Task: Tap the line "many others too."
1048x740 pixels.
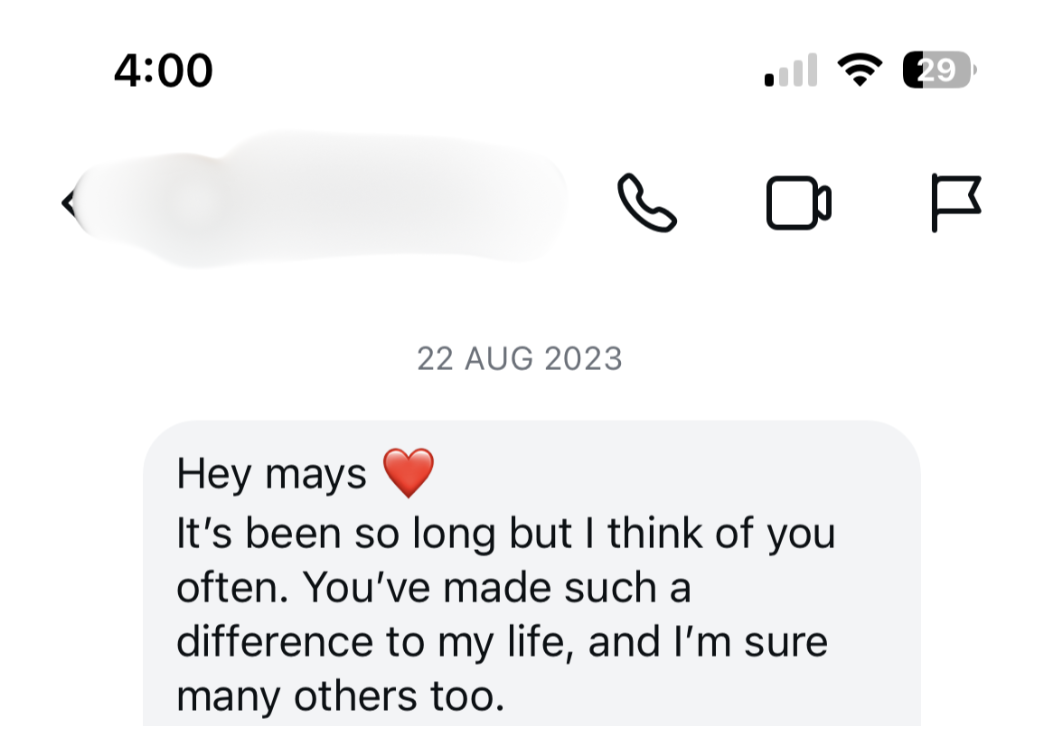Action: tap(340, 695)
